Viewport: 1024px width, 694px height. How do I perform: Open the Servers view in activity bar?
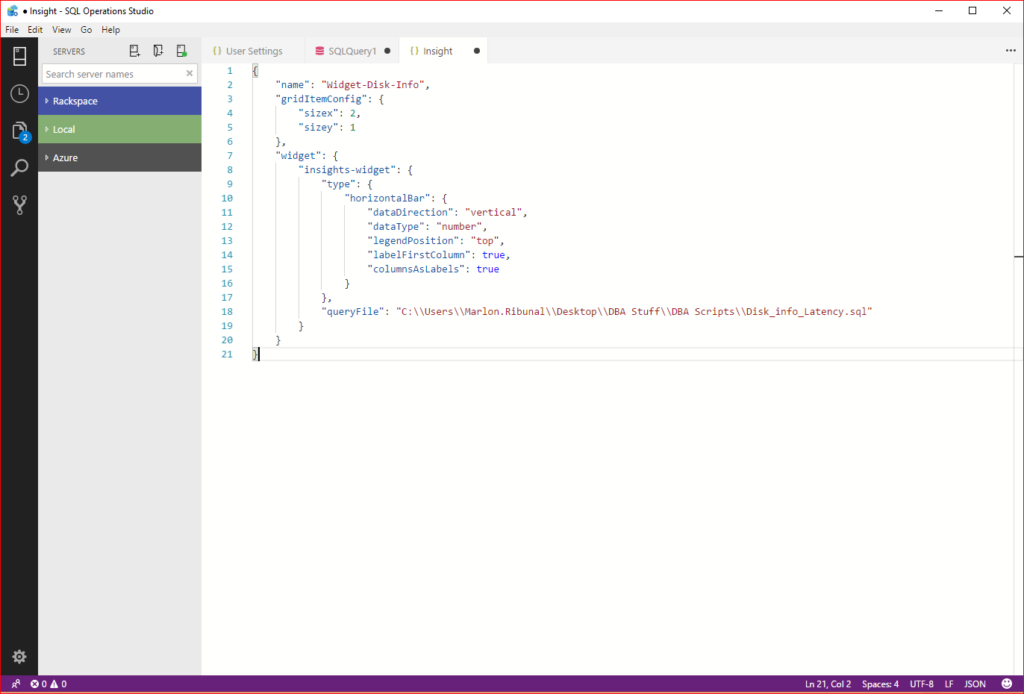pyautogui.click(x=19, y=56)
